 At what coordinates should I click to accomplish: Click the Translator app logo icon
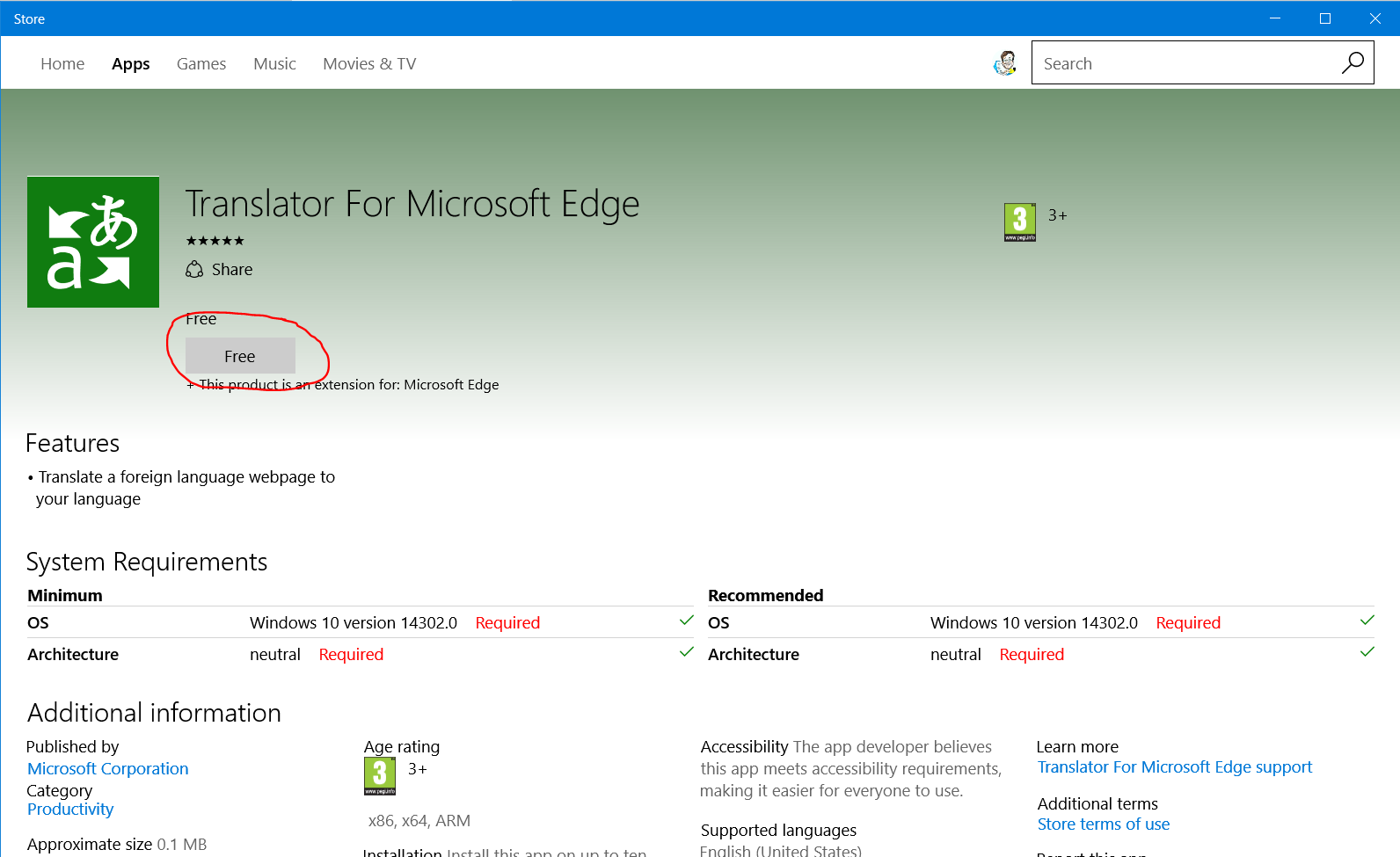[93, 242]
